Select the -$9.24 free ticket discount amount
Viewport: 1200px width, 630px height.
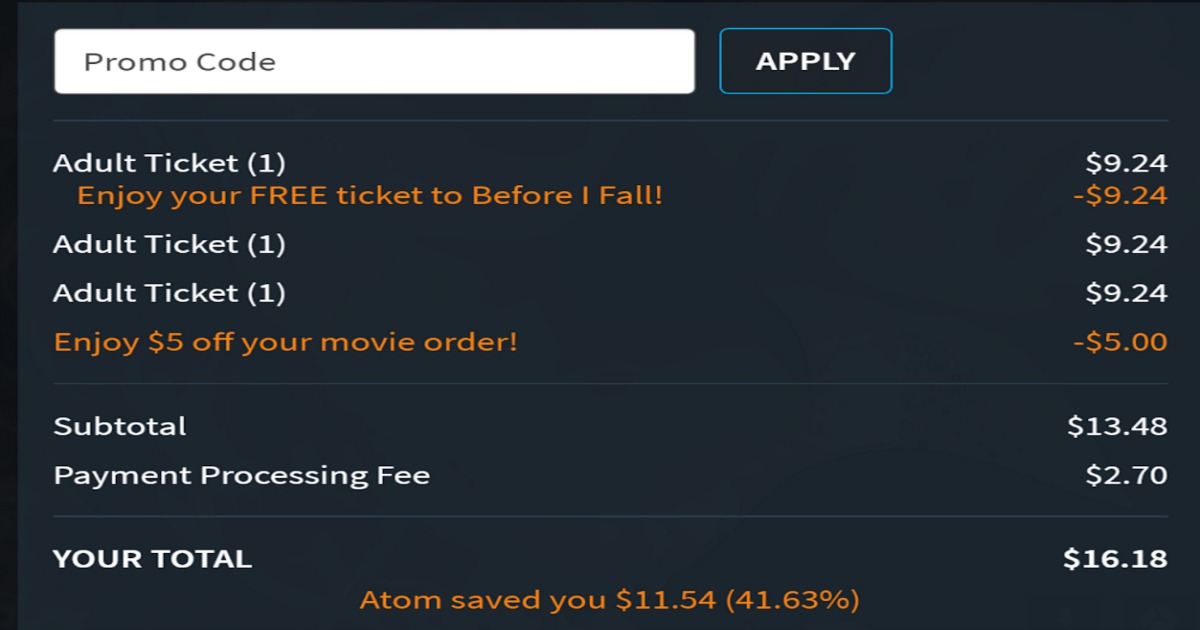(1120, 195)
